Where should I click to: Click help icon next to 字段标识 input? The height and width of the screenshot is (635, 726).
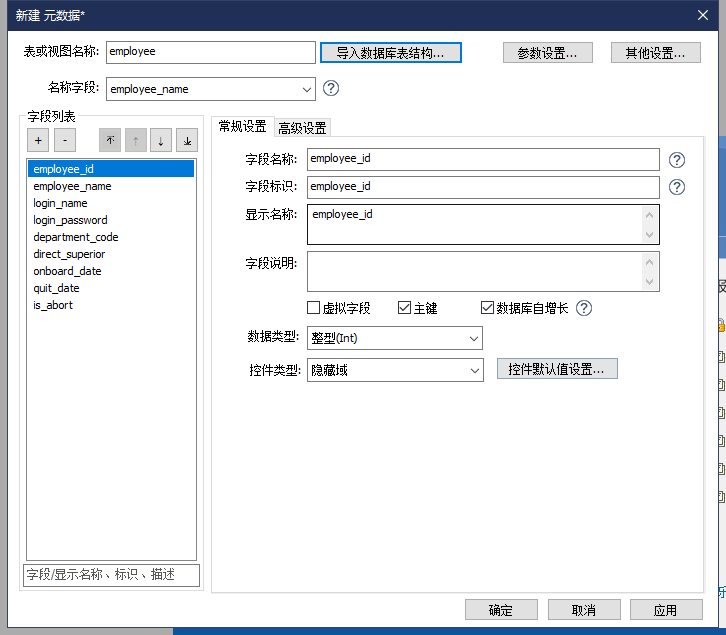pyautogui.click(x=677, y=187)
